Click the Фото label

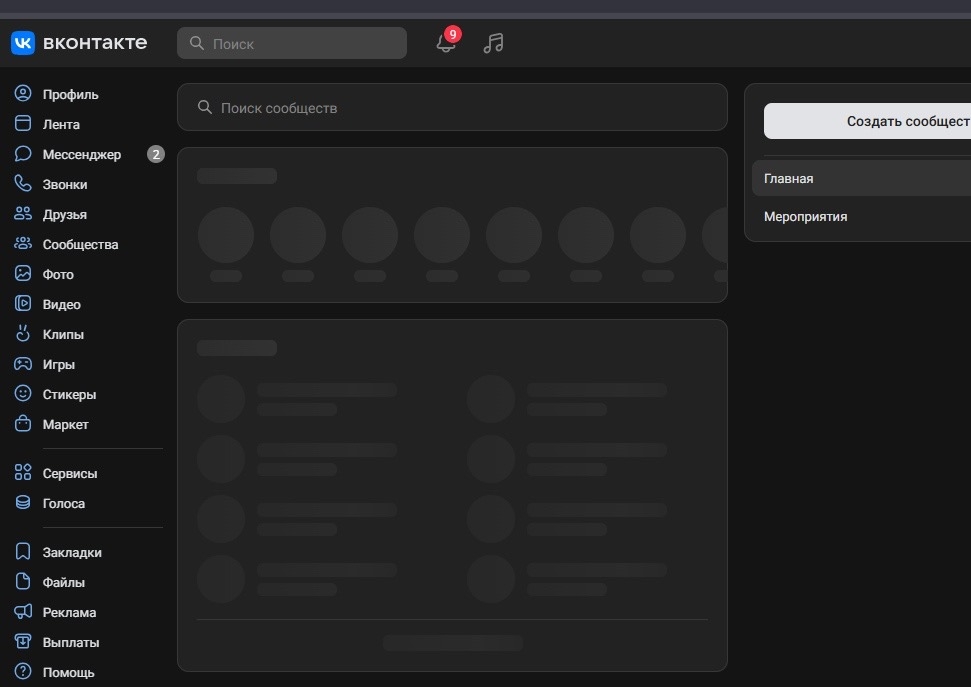coord(58,274)
